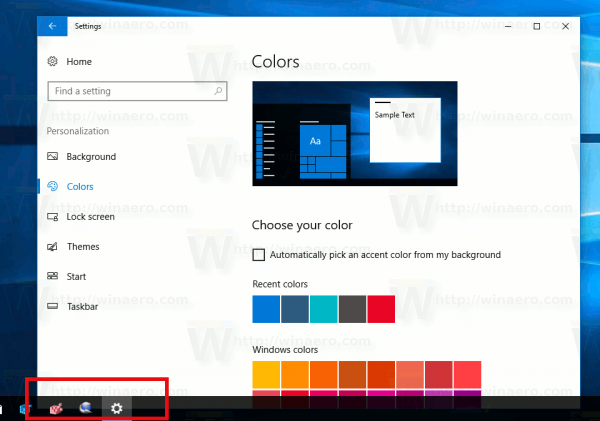The height and width of the screenshot is (421, 600).
Task: Select the Colors sidebar item
Action: 80,186
